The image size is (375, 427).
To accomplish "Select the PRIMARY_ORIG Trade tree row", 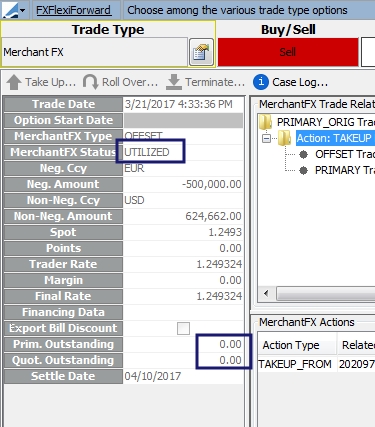I will [325, 122].
